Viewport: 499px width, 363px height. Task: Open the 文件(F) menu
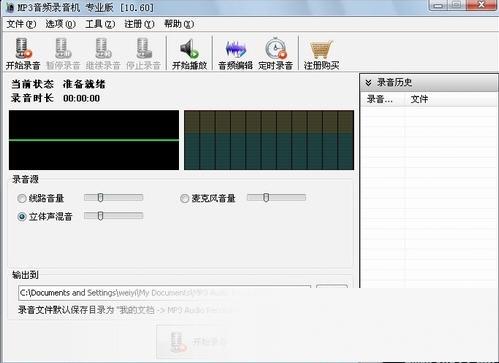pos(21,24)
